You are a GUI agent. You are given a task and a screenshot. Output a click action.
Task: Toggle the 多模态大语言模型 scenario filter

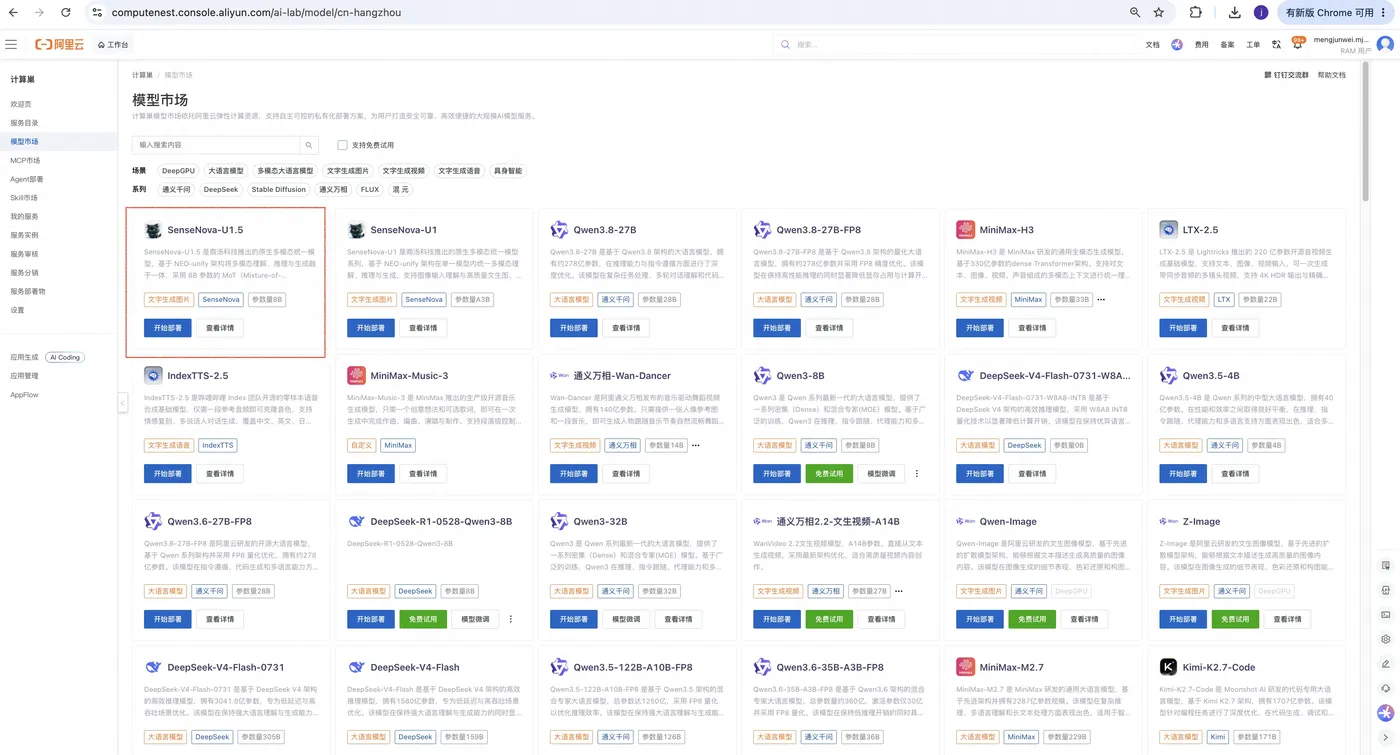pyautogui.click(x=285, y=171)
